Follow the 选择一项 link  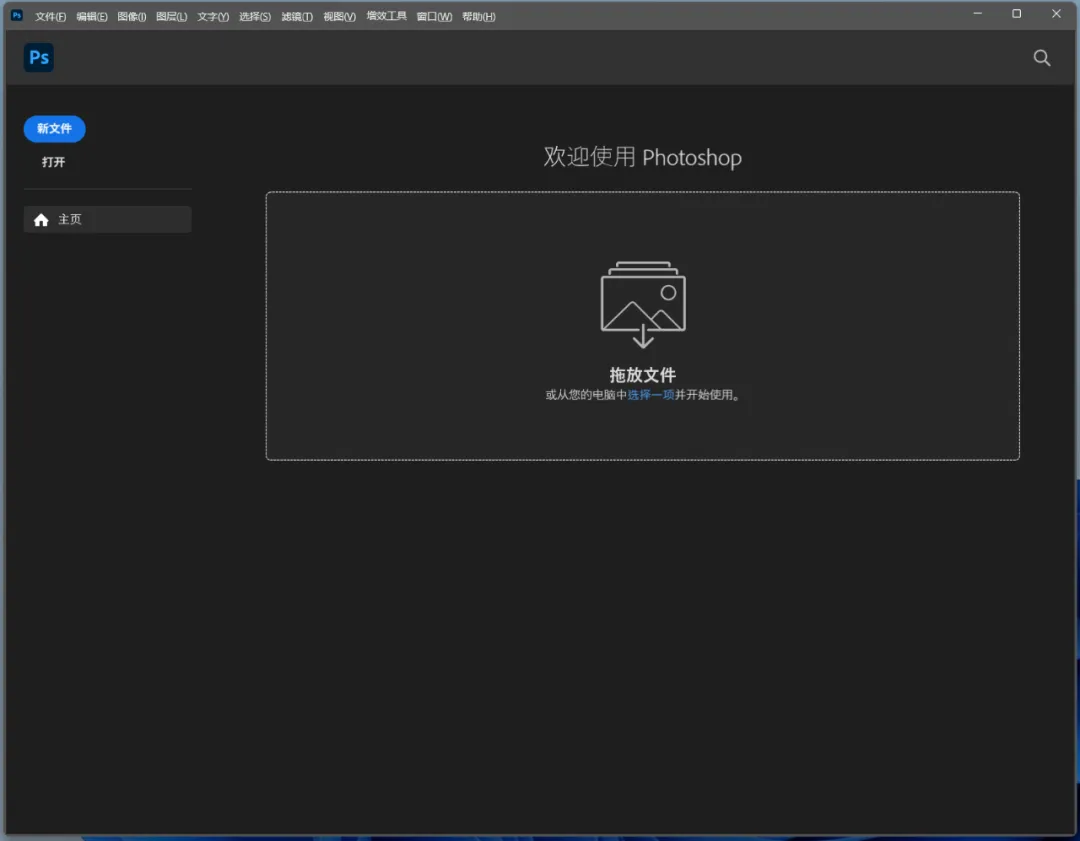pos(650,395)
